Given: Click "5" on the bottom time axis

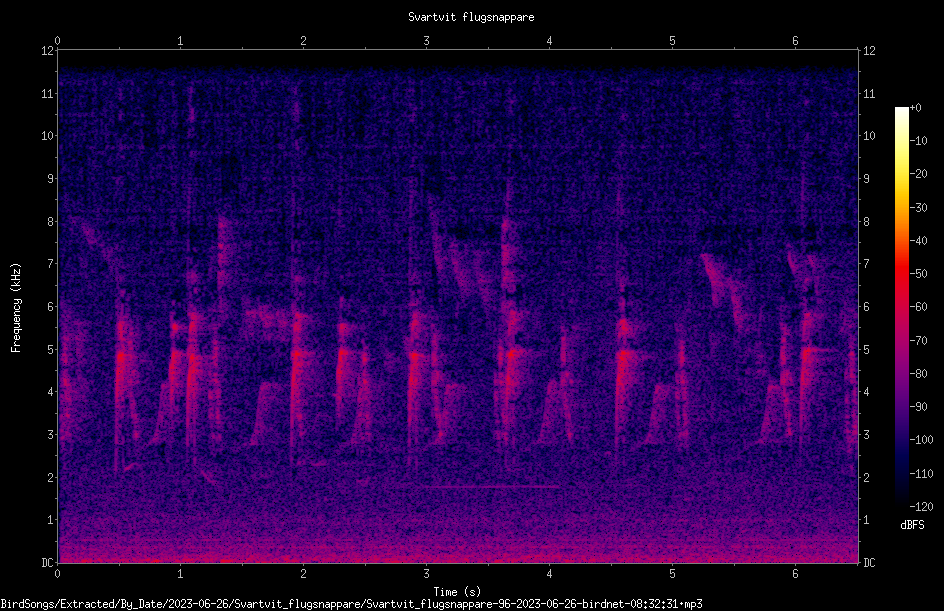Looking at the screenshot, I should [672, 574].
